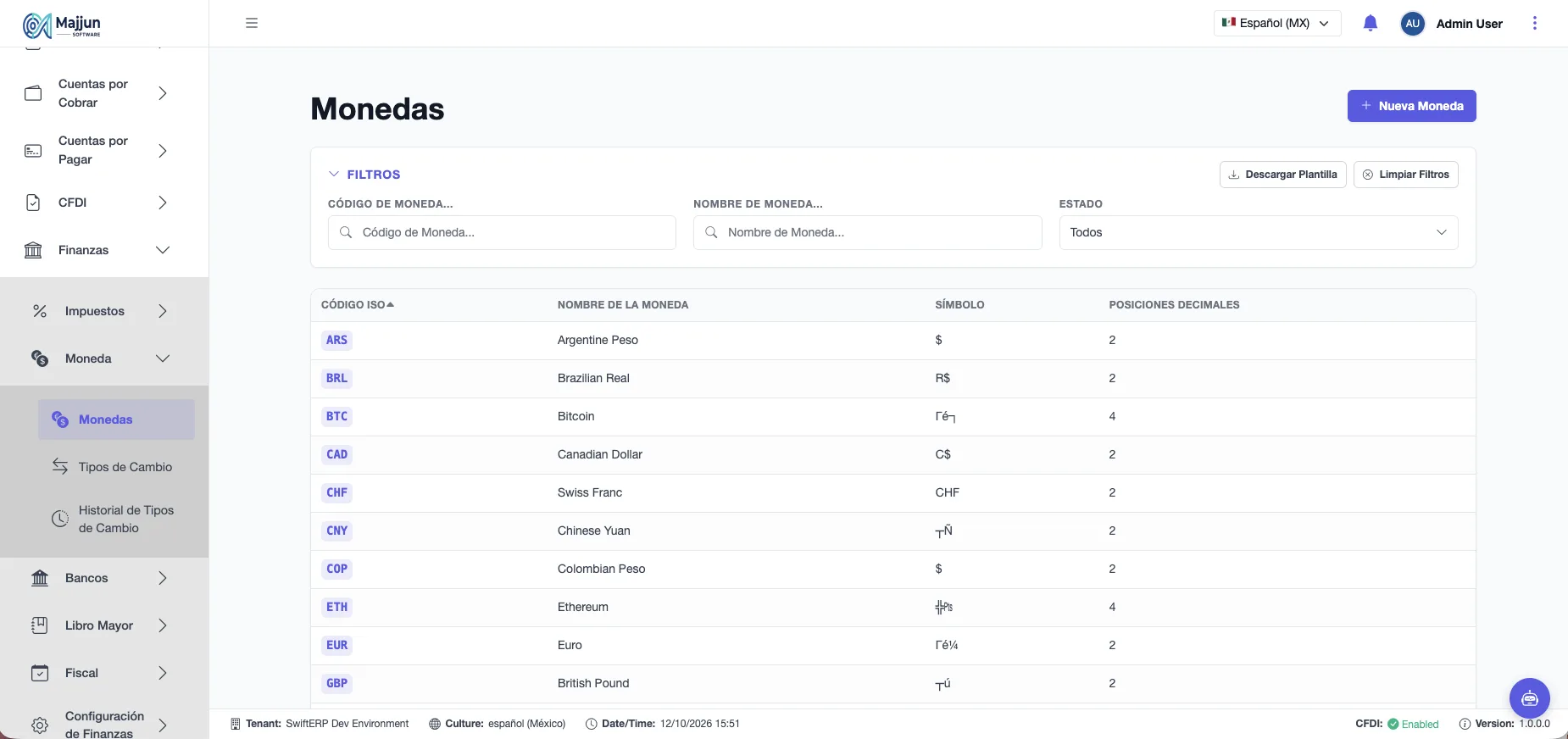The image size is (1568, 739).
Task: Click the Swiss Franc name cell
Action: [590, 492]
